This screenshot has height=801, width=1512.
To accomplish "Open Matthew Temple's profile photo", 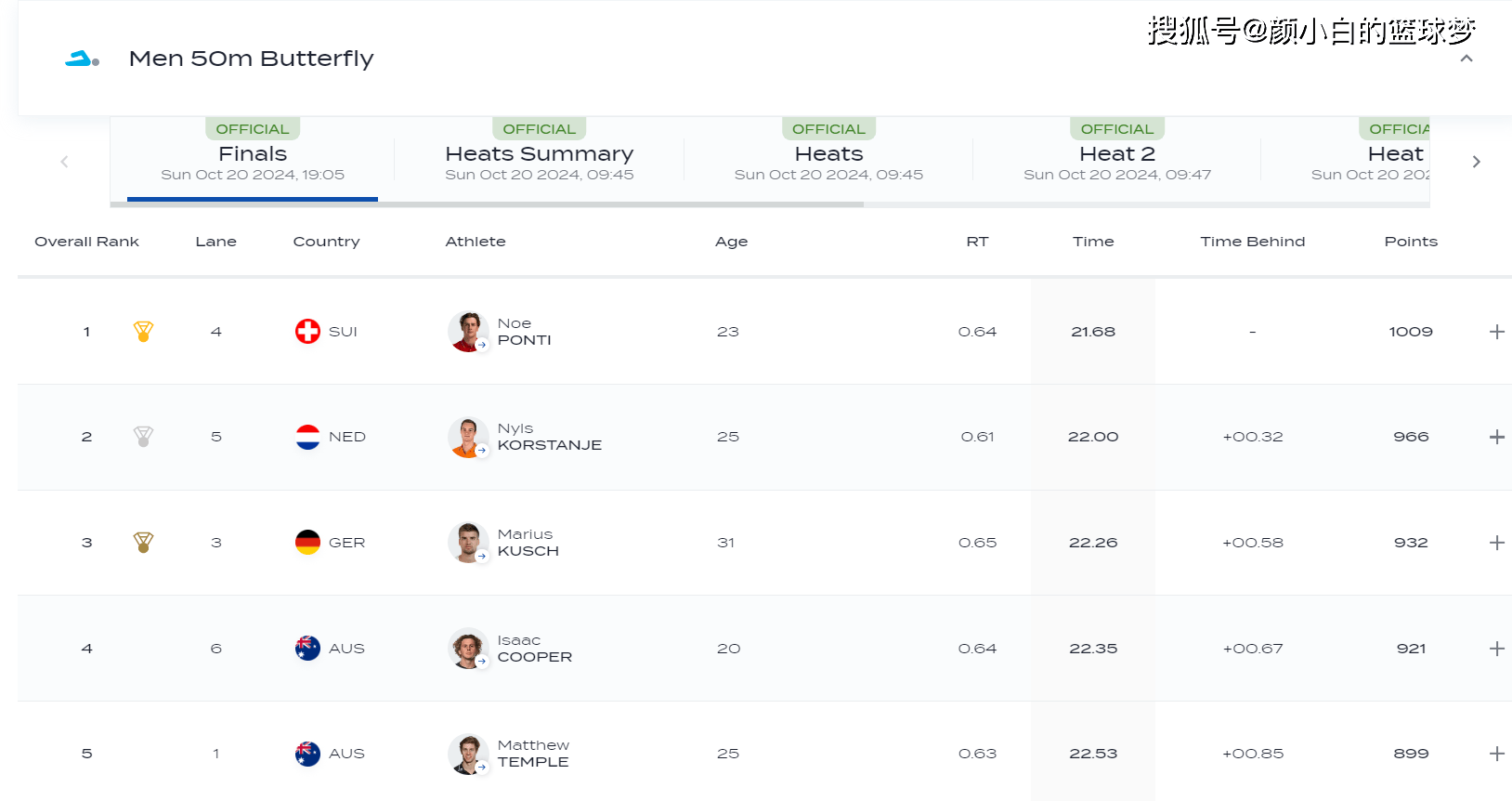I will point(468,754).
